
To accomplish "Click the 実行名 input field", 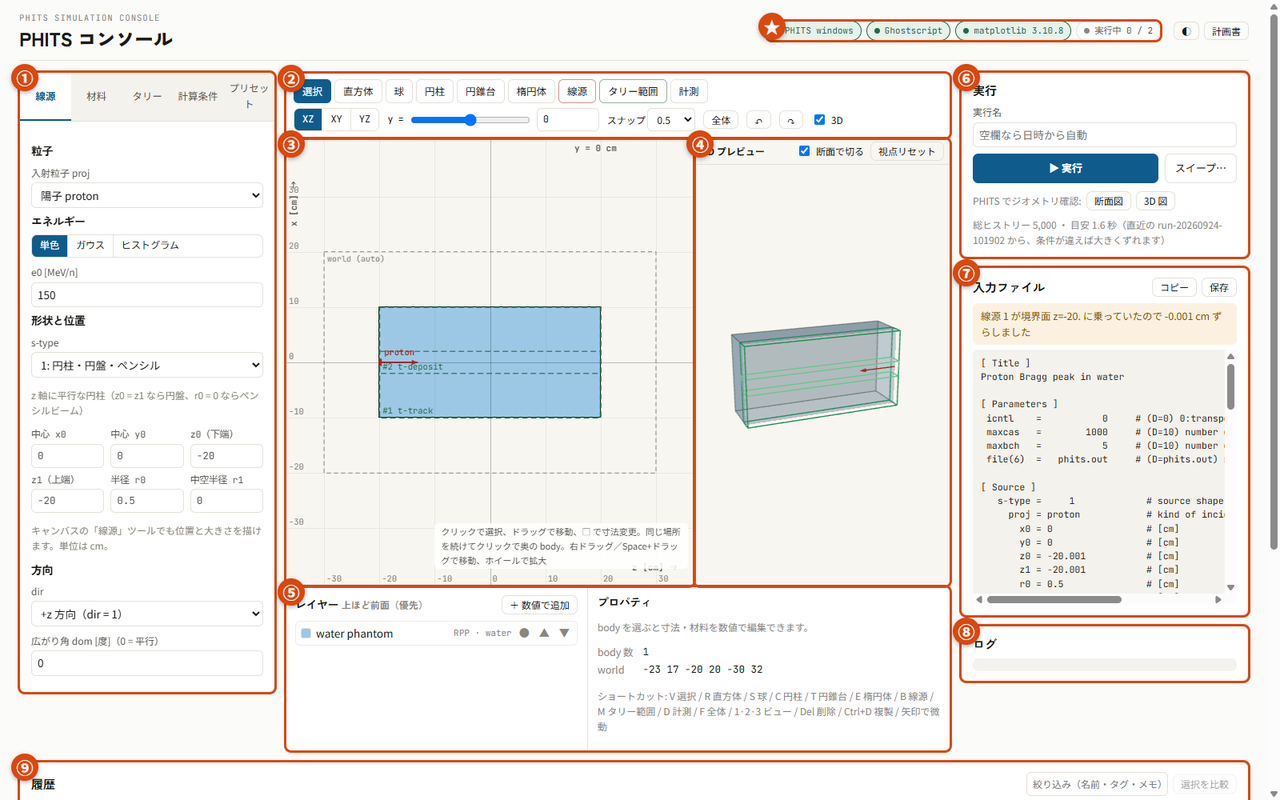I will 1104,135.
